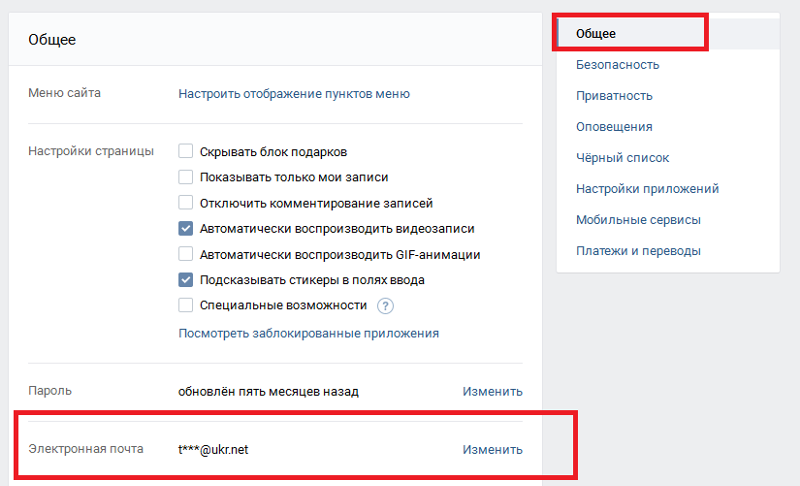Enable Скрывать блок подарков checkbox
This screenshot has height=486, width=800.
pyautogui.click(x=186, y=151)
